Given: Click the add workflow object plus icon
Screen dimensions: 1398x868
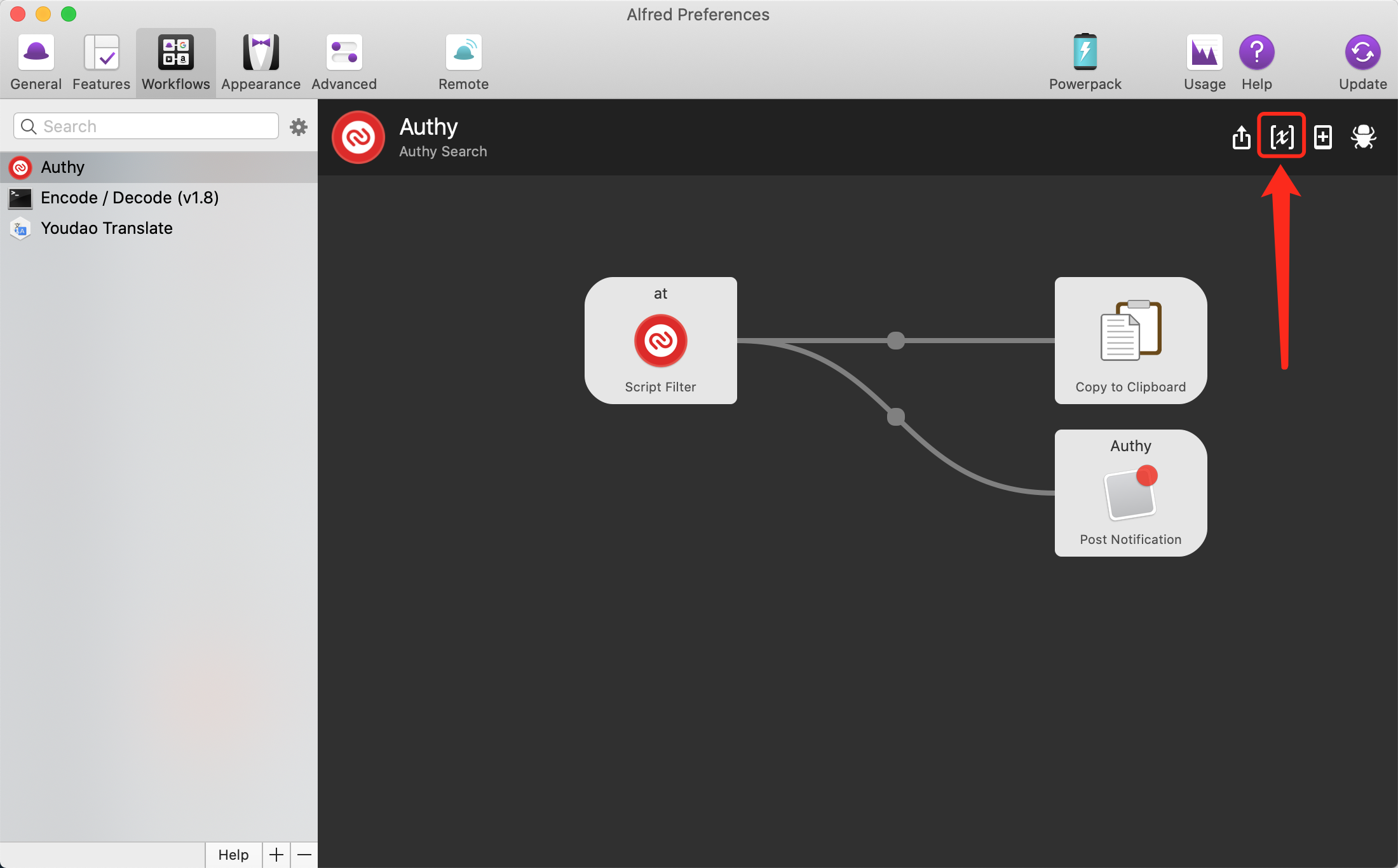Looking at the screenshot, I should tap(1323, 137).
